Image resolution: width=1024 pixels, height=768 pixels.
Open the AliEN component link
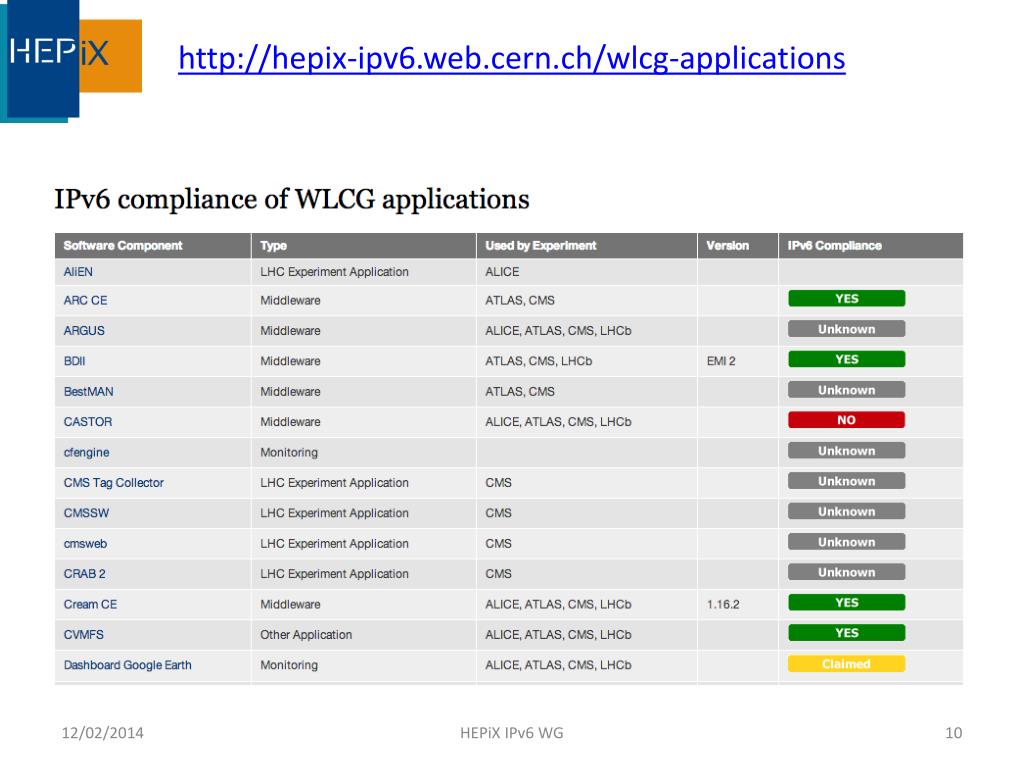point(78,272)
